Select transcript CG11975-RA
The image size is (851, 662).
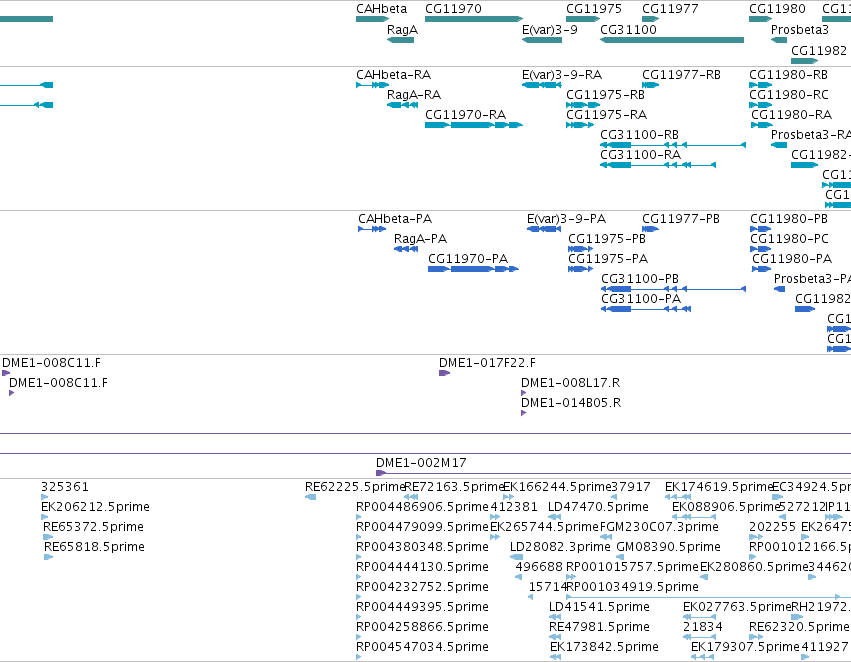pyautogui.click(x=580, y=125)
